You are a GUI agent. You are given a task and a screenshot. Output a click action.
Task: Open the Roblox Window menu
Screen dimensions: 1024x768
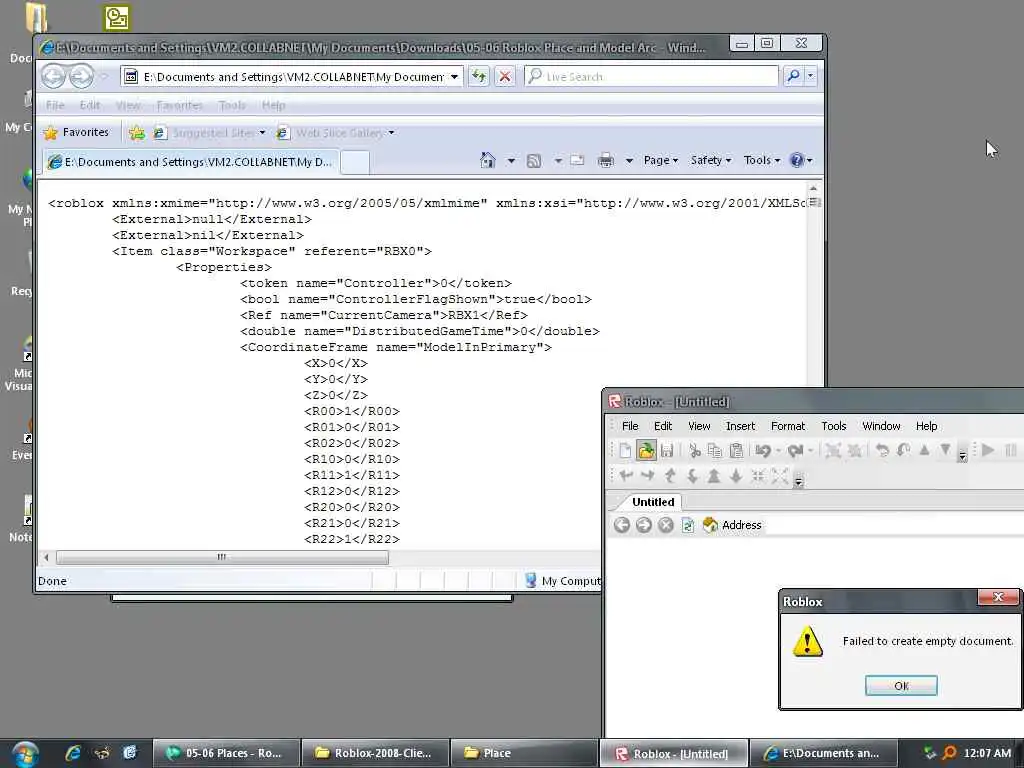(881, 426)
